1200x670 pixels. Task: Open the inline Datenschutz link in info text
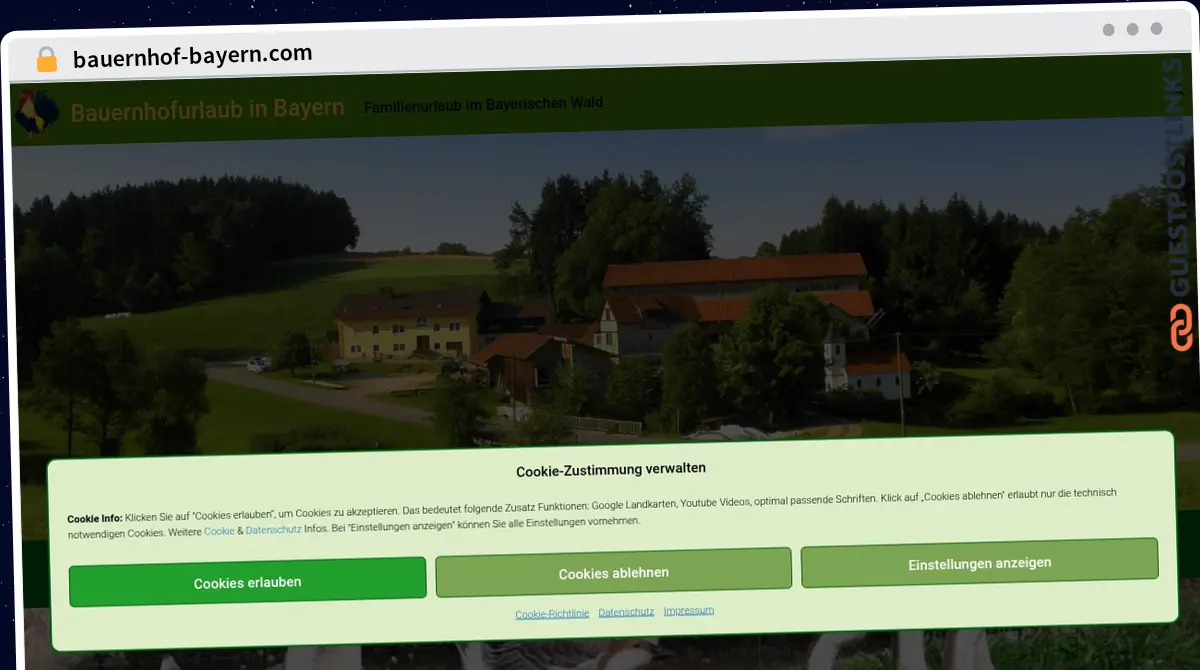click(x=273, y=530)
